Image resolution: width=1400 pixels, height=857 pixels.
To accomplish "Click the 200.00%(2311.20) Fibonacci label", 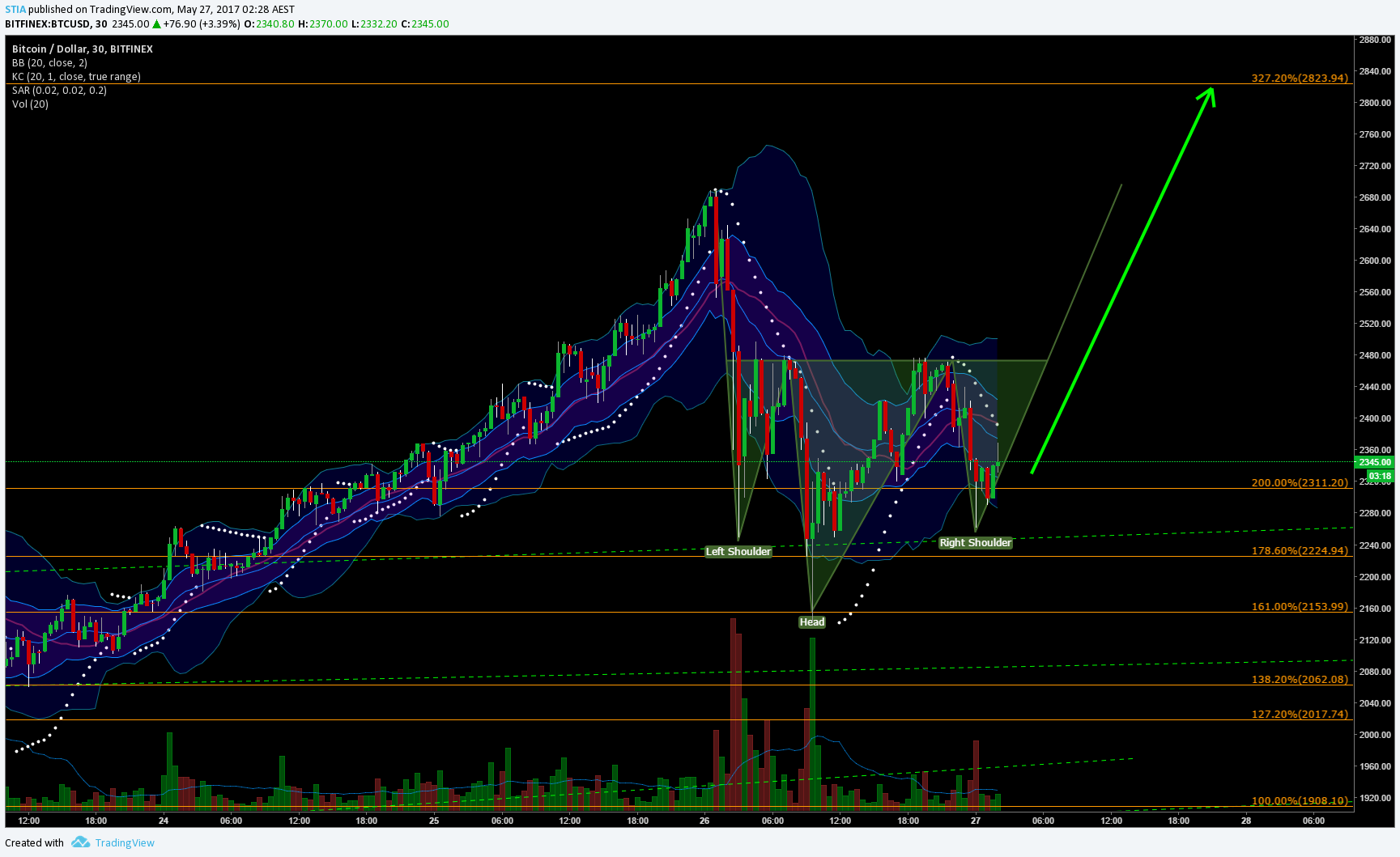I will tap(1300, 483).
